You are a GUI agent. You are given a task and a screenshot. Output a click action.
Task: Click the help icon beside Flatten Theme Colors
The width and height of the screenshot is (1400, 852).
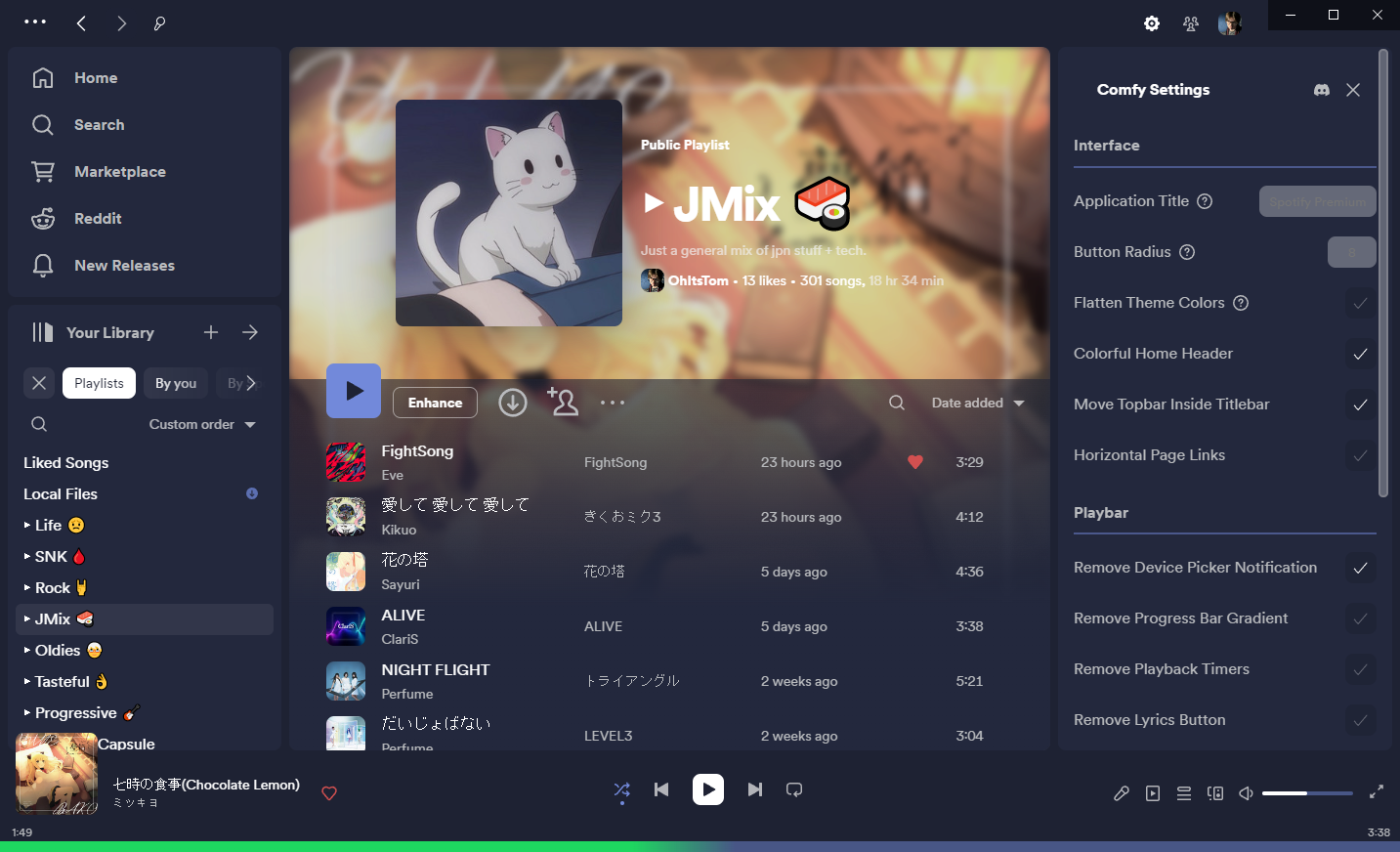1241,303
